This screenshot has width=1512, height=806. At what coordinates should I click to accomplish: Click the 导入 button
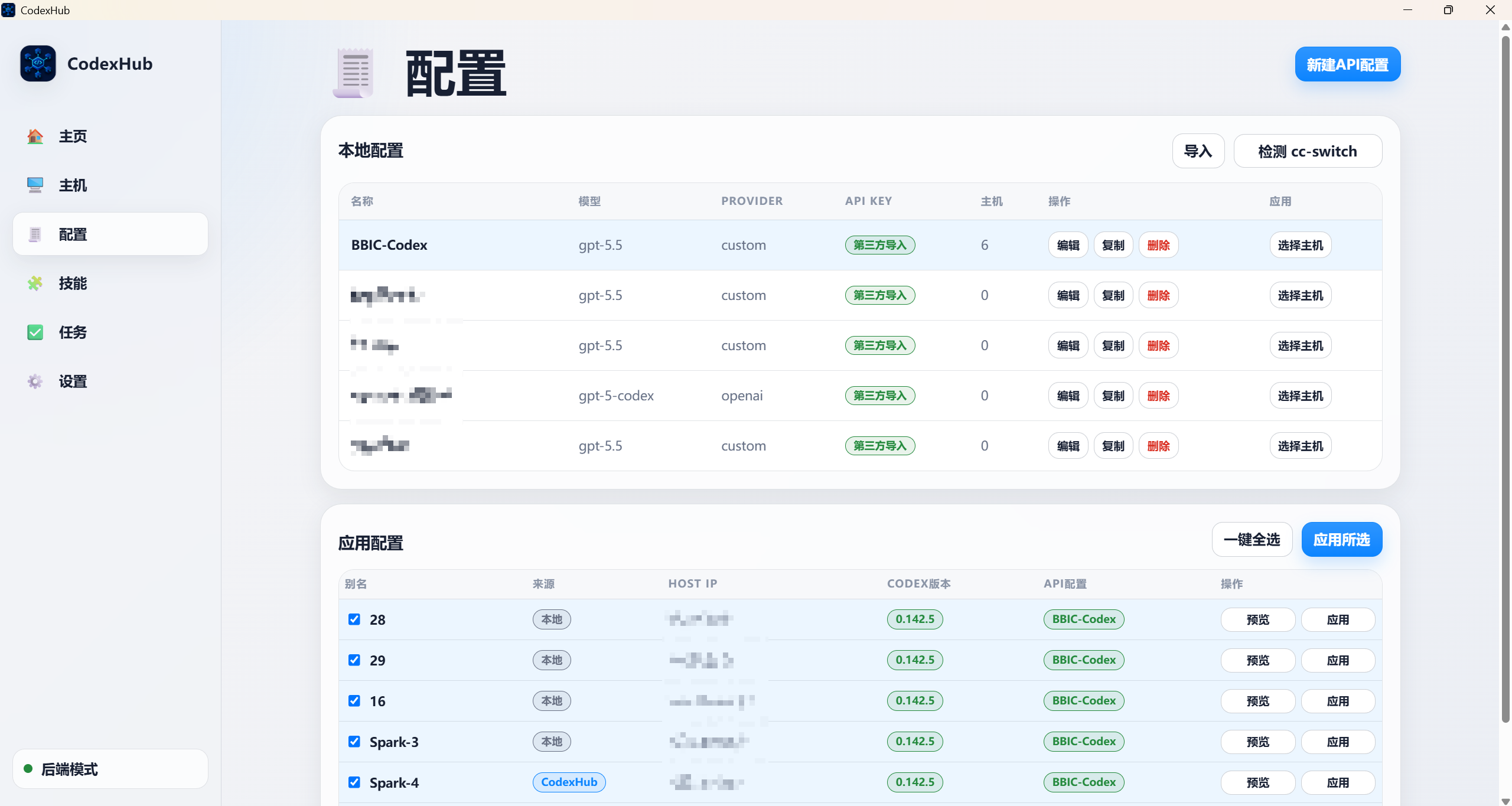coord(1198,151)
